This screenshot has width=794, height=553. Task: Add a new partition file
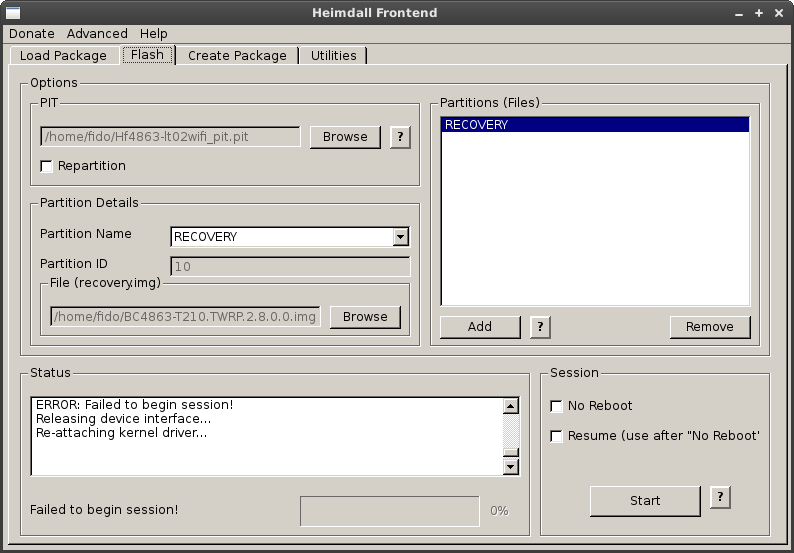[480, 327]
